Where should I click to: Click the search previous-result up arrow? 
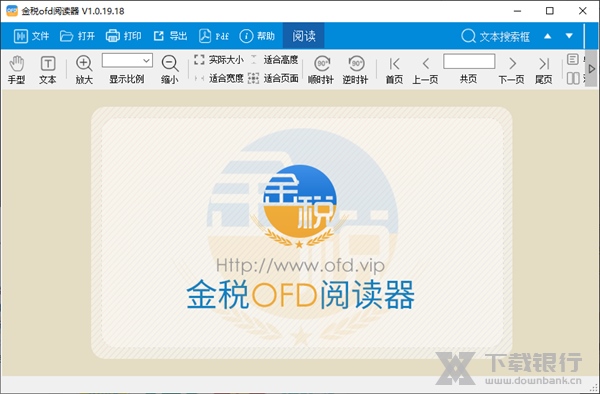[x=548, y=36]
